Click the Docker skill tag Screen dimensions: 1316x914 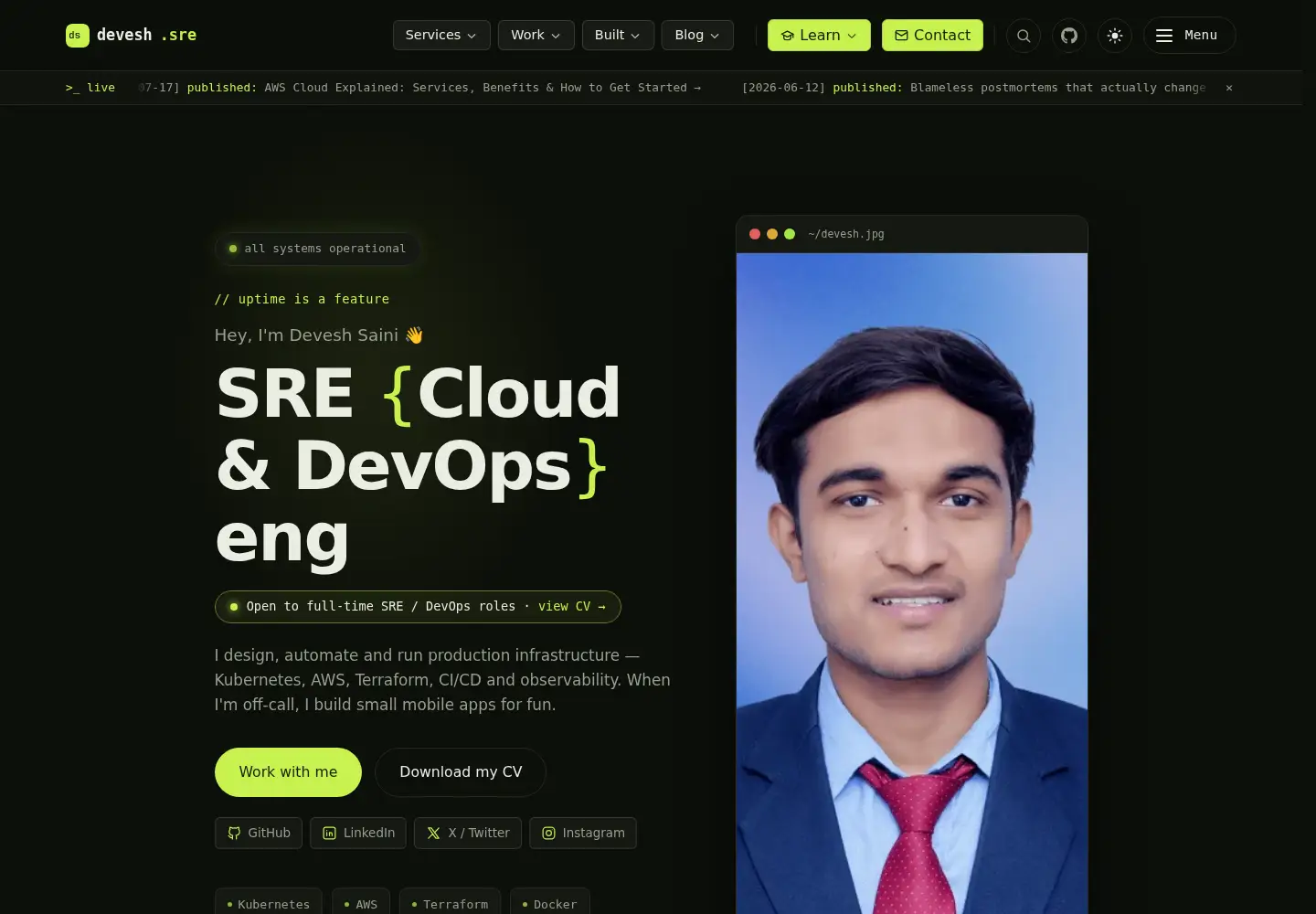click(x=550, y=903)
